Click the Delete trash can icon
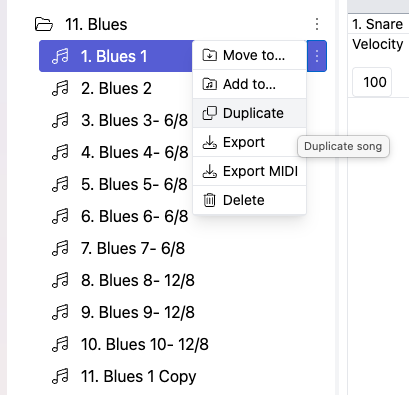Screen dimensions: 409x395 210,200
